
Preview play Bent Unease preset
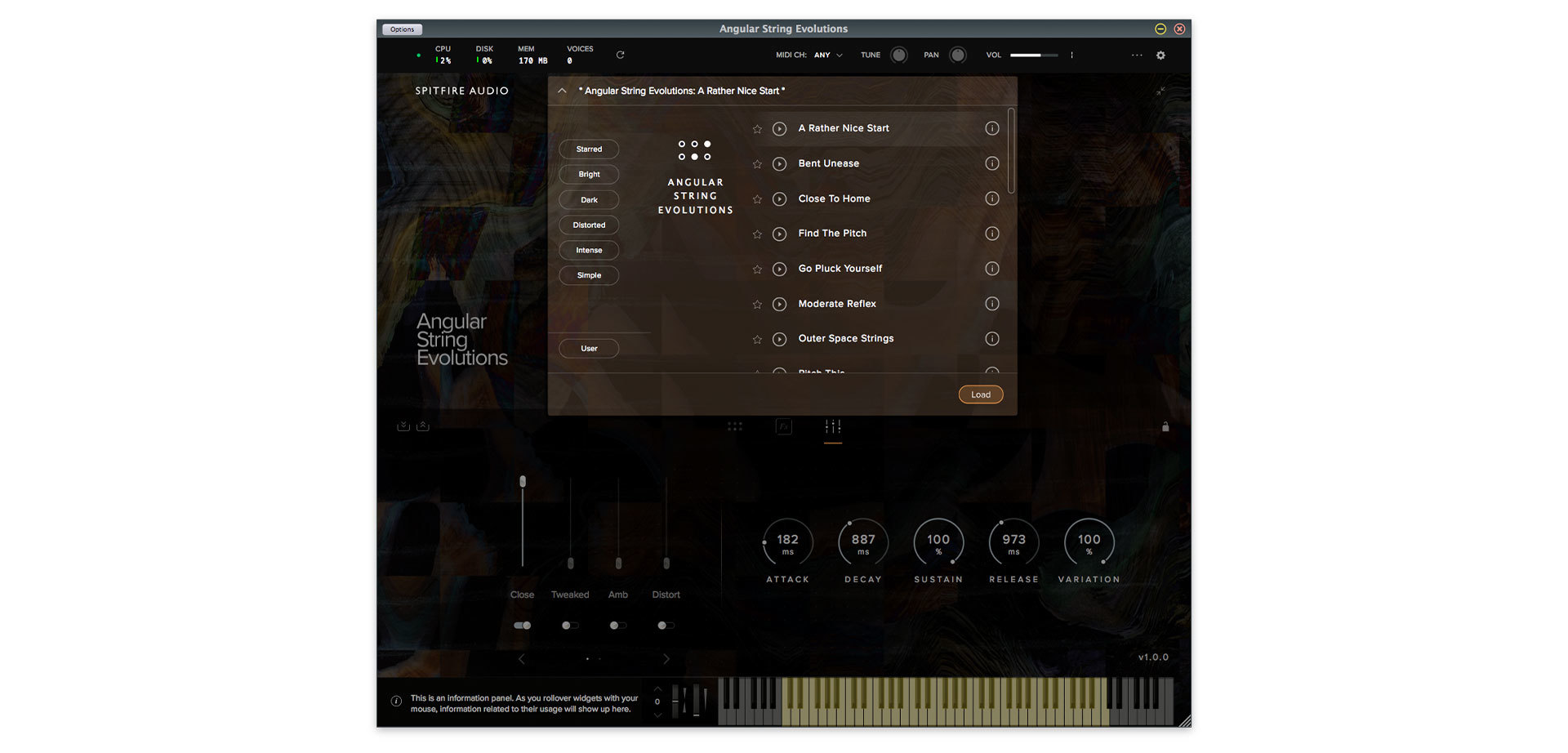tap(780, 164)
